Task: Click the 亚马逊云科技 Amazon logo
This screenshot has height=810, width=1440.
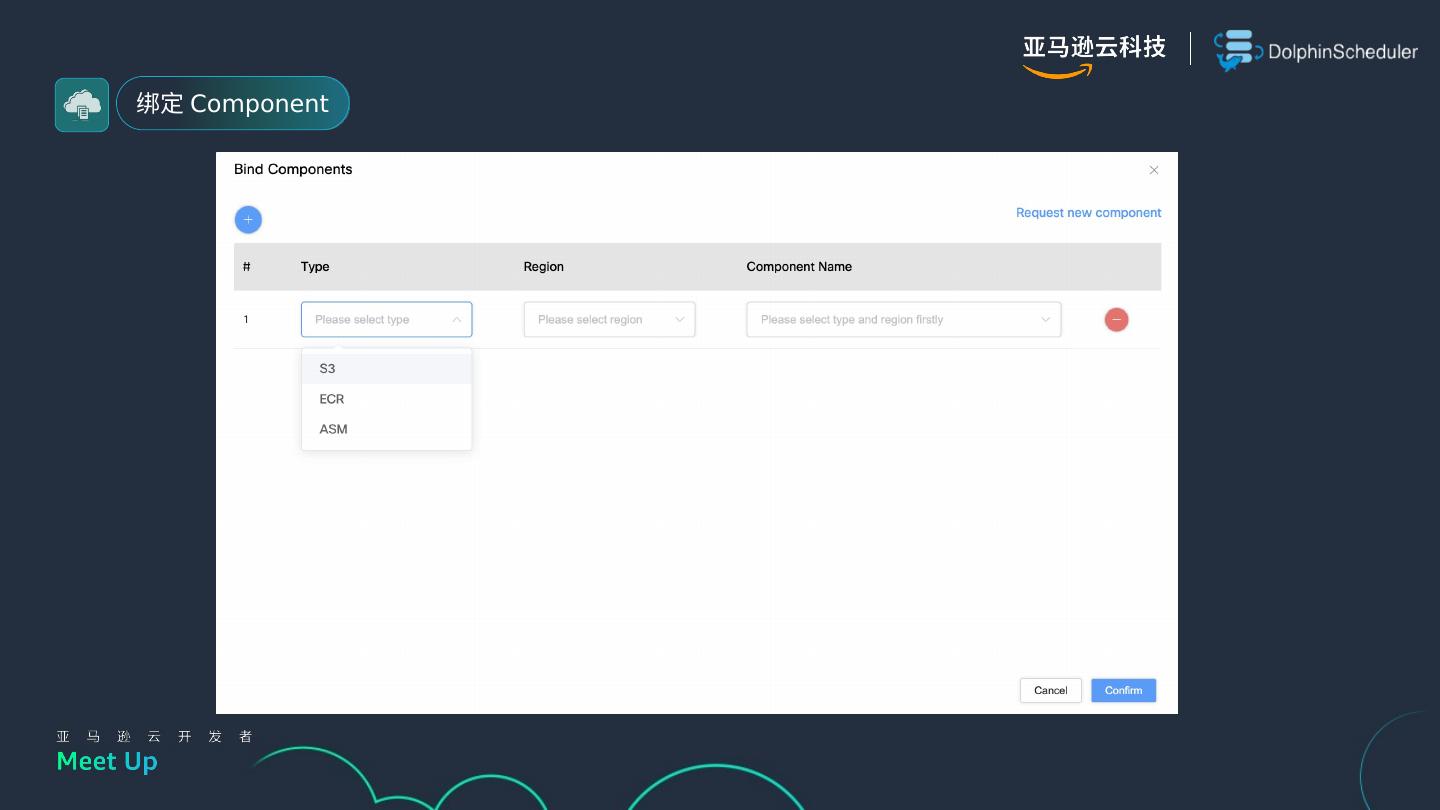Action: 1093,54
